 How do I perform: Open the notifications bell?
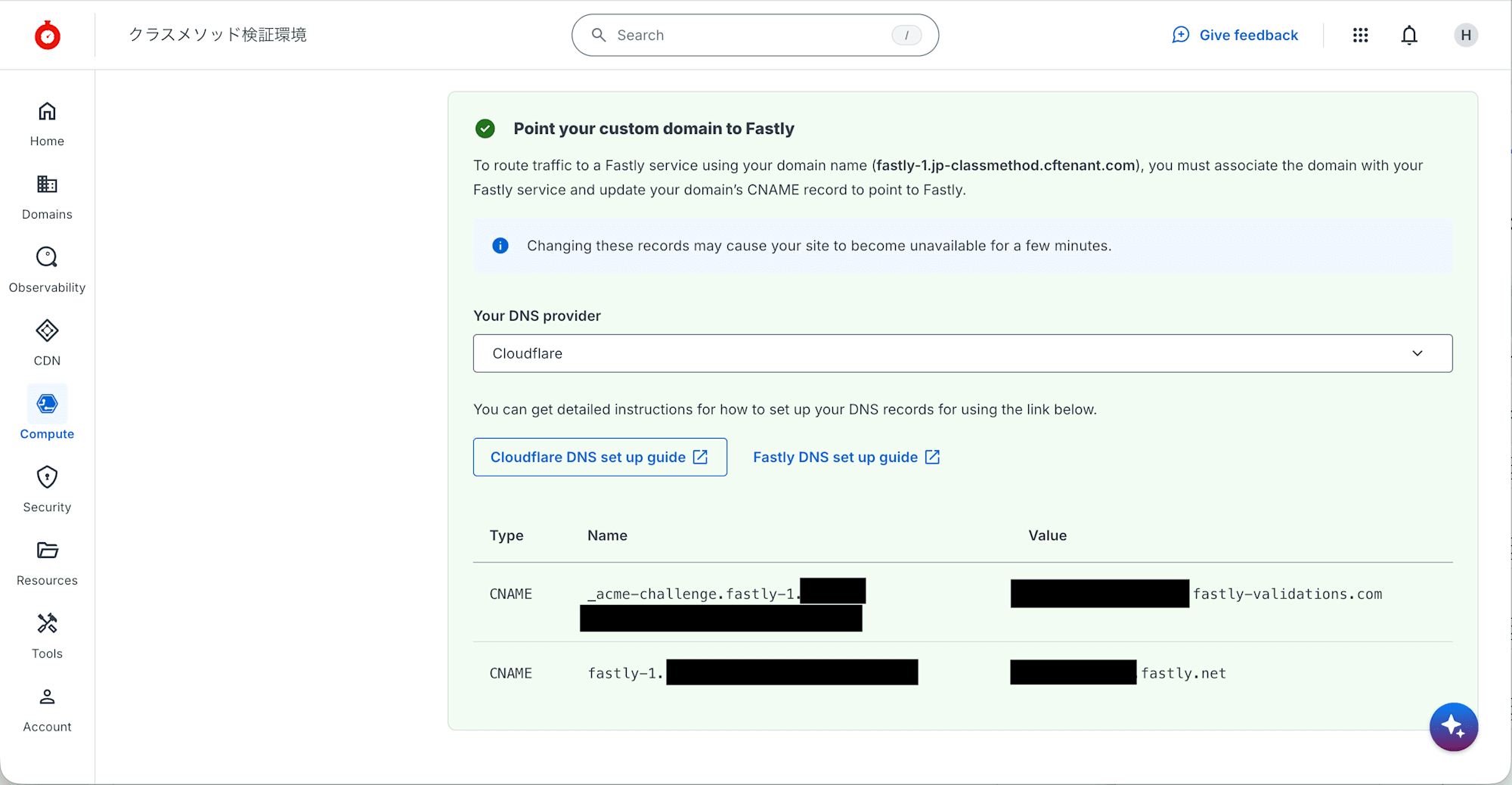point(1408,36)
